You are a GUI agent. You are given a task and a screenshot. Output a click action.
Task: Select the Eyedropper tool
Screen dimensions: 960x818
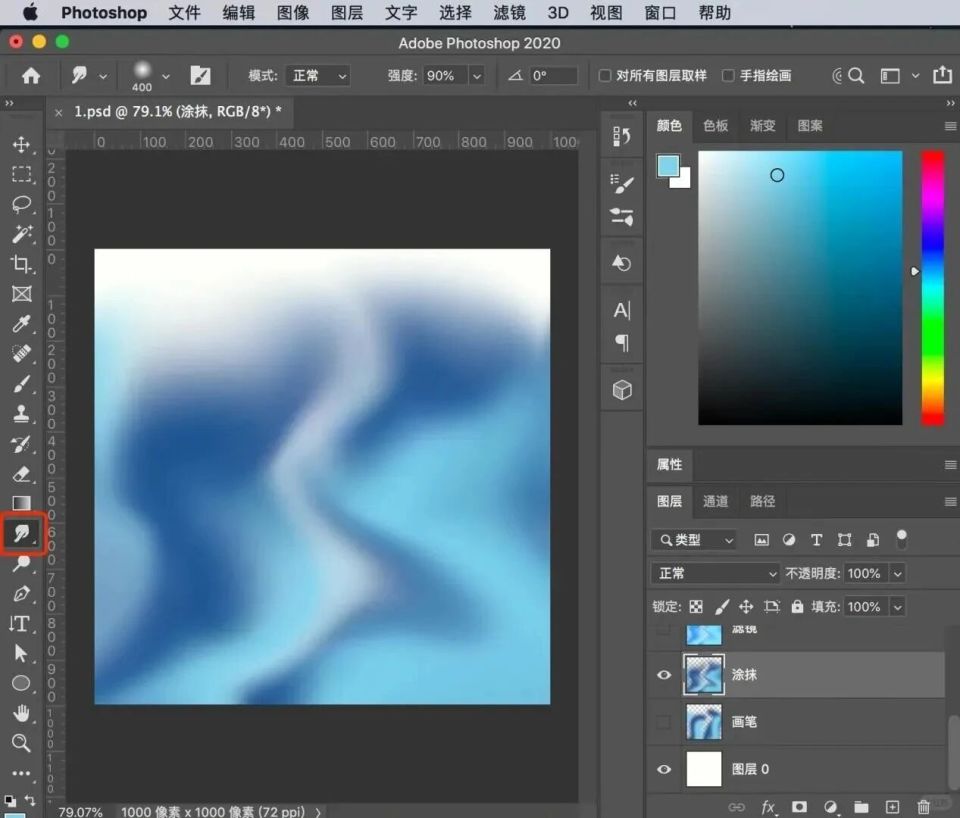click(x=21, y=324)
